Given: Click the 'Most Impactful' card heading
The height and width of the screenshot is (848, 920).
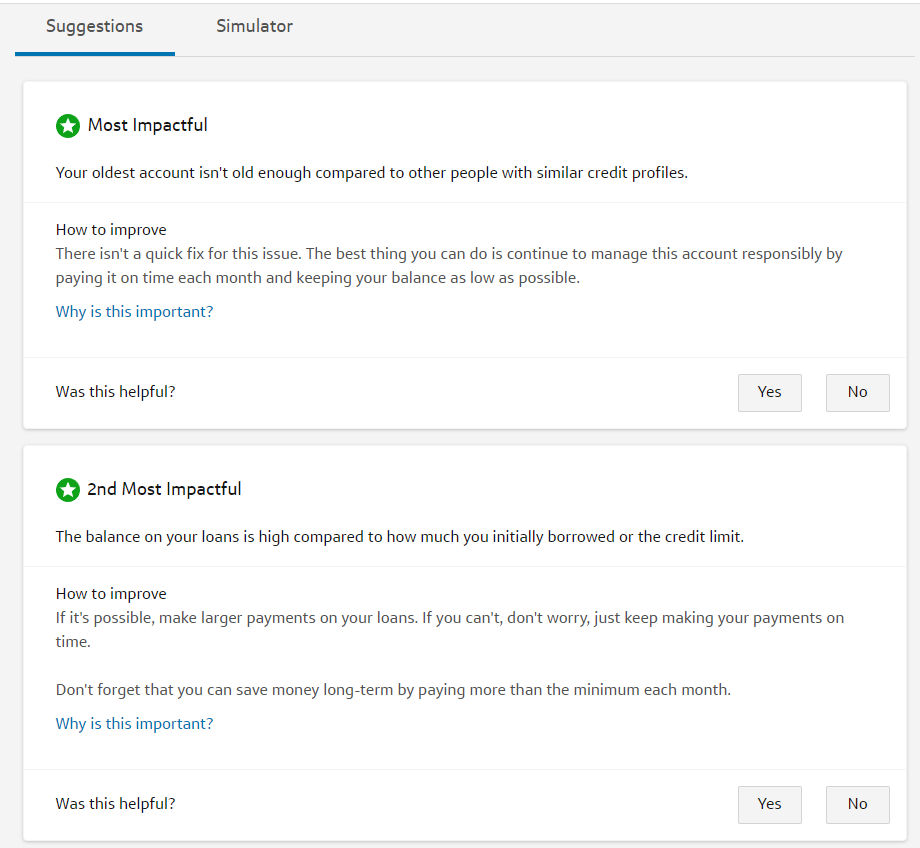Looking at the screenshot, I should (x=148, y=126).
